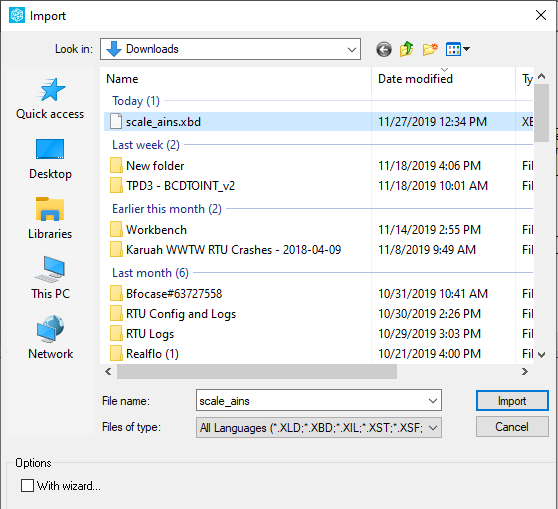558x509 pixels.
Task: Select This PC in the places bar
Action: coord(50,278)
